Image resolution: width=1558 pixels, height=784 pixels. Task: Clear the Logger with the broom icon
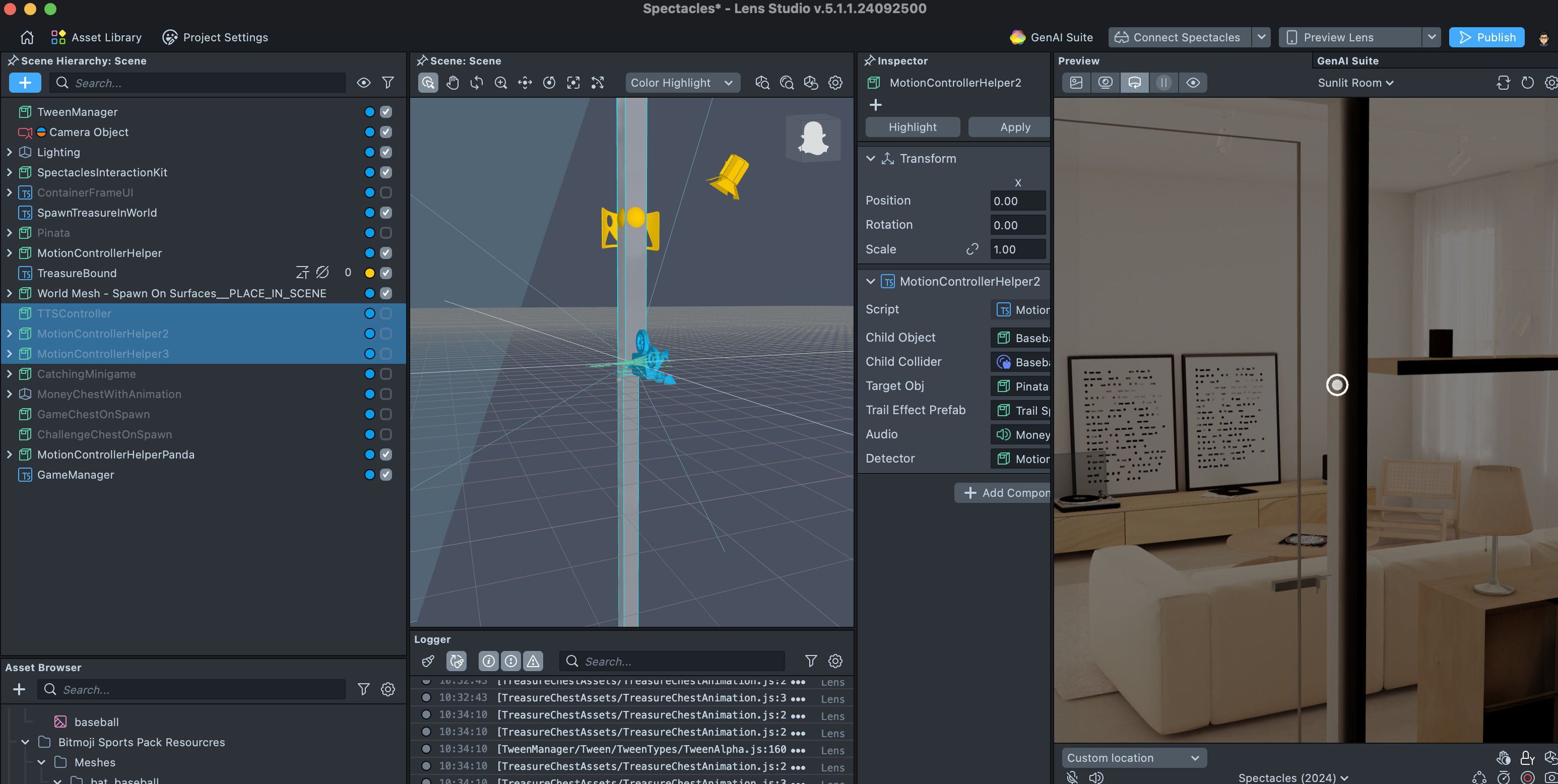click(x=428, y=661)
